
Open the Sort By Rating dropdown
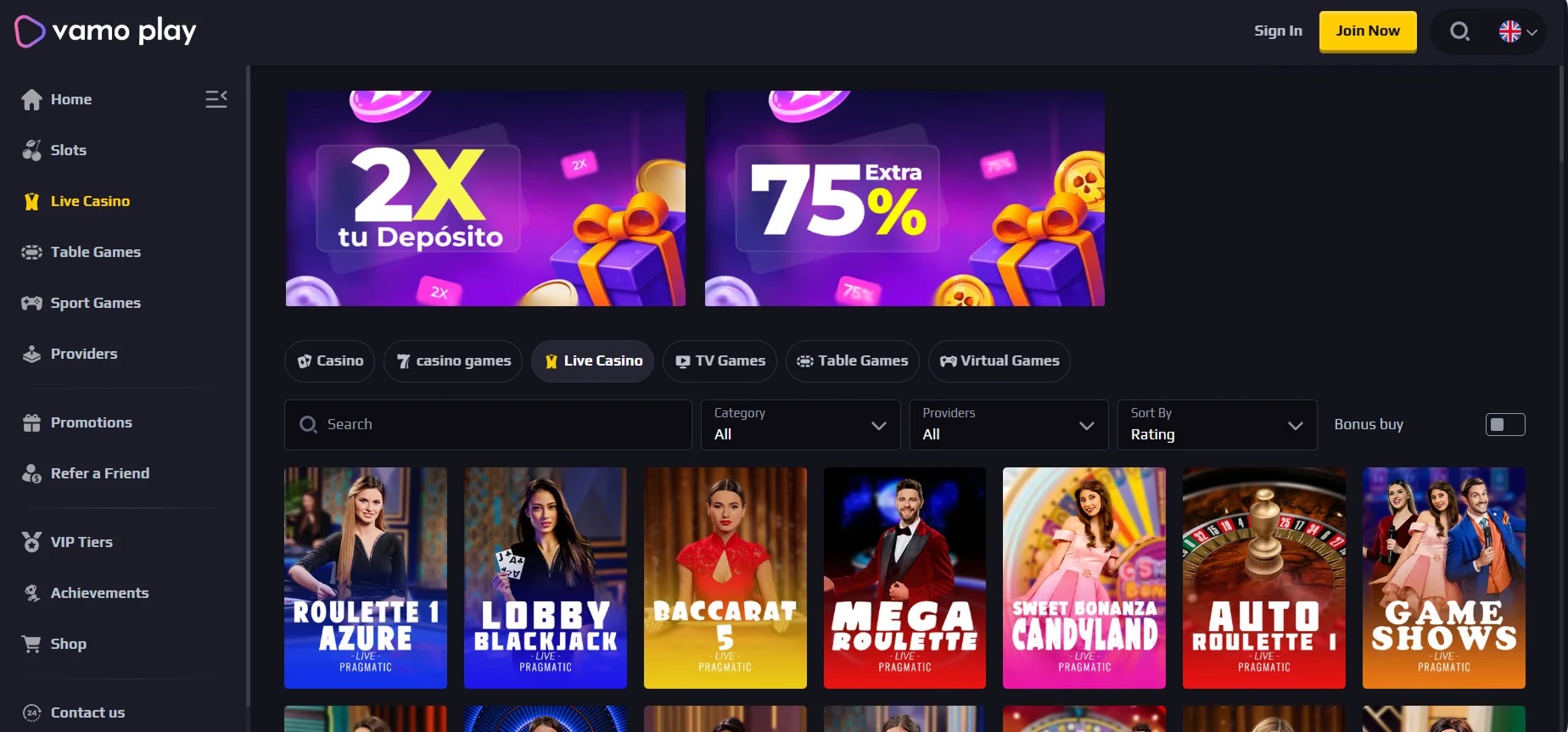click(x=1218, y=424)
